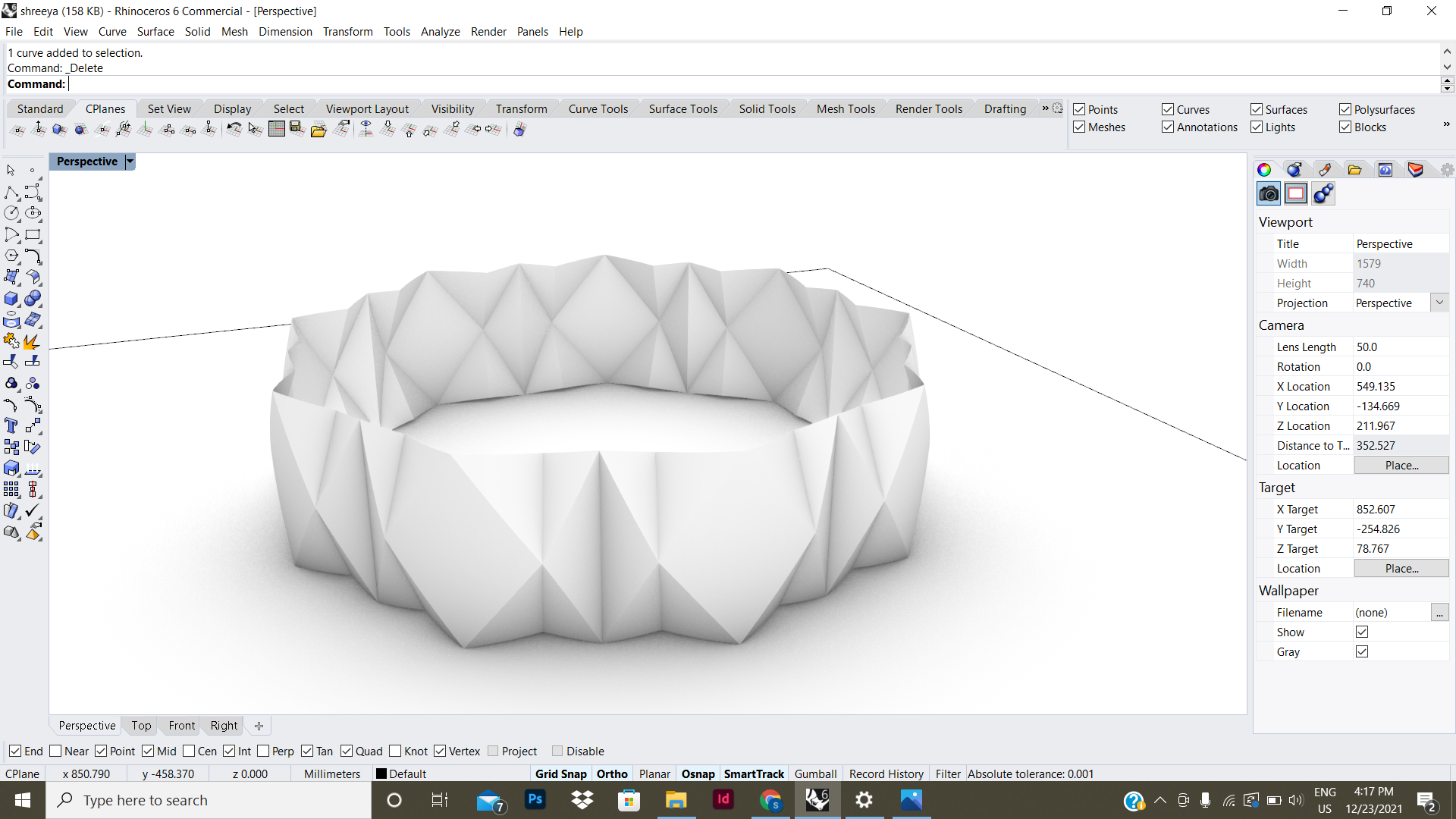Select the Box solid tool
Image resolution: width=1456 pixels, height=819 pixels.
[x=11, y=299]
